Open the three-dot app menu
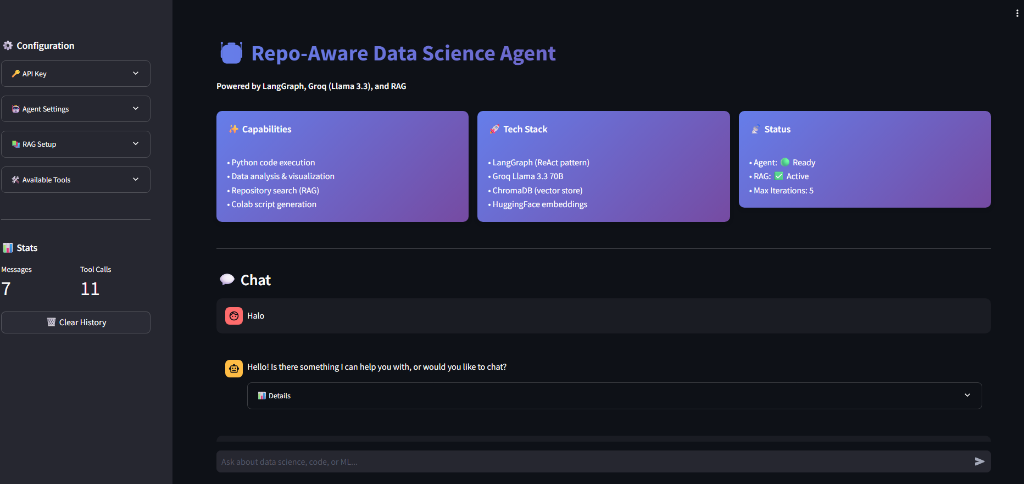The width and height of the screenshot is (1024, 484). 1017,13
